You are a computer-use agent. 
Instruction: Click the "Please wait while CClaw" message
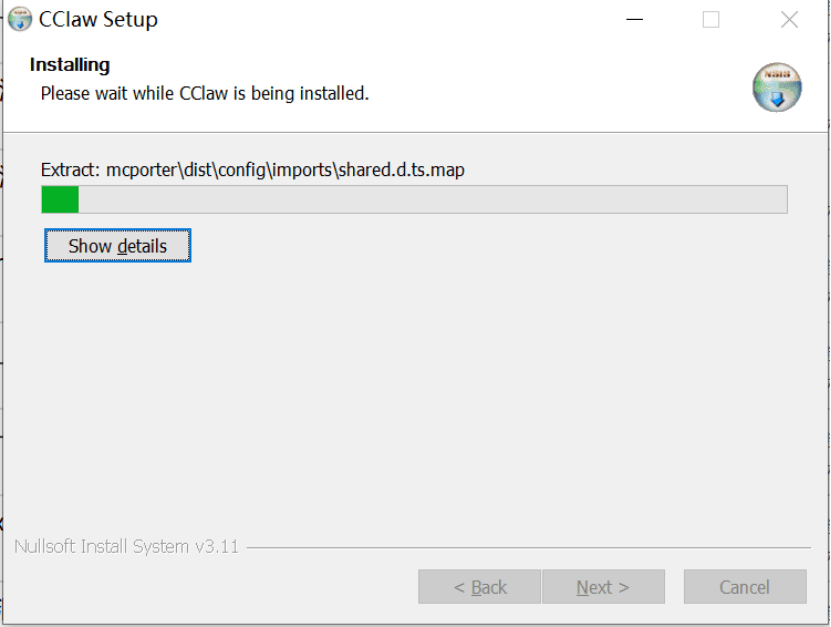pos(204,94)
